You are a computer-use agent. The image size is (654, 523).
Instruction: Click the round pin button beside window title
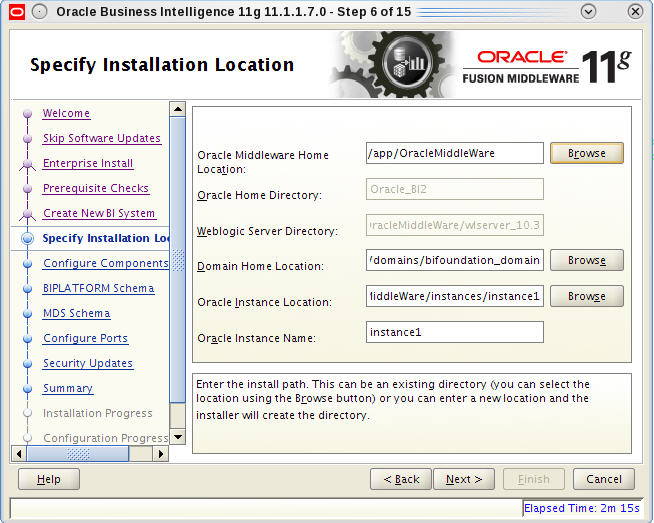tap(40, 12)
